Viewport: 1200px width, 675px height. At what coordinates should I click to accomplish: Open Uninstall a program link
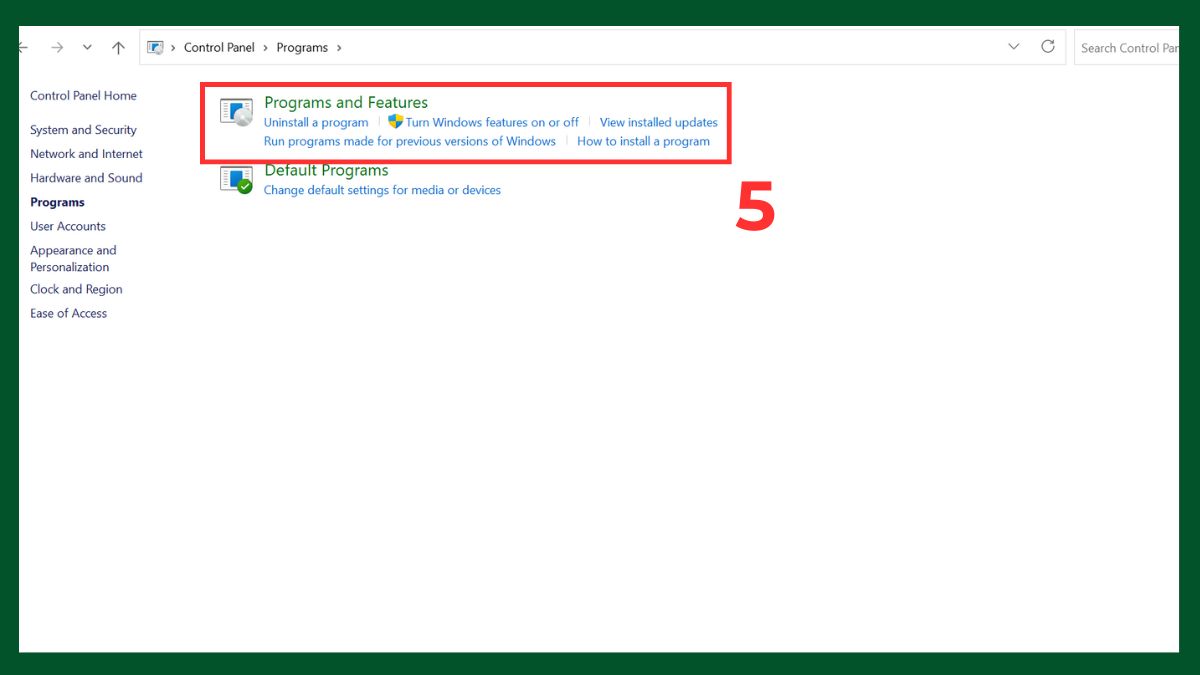pos(316,122)
